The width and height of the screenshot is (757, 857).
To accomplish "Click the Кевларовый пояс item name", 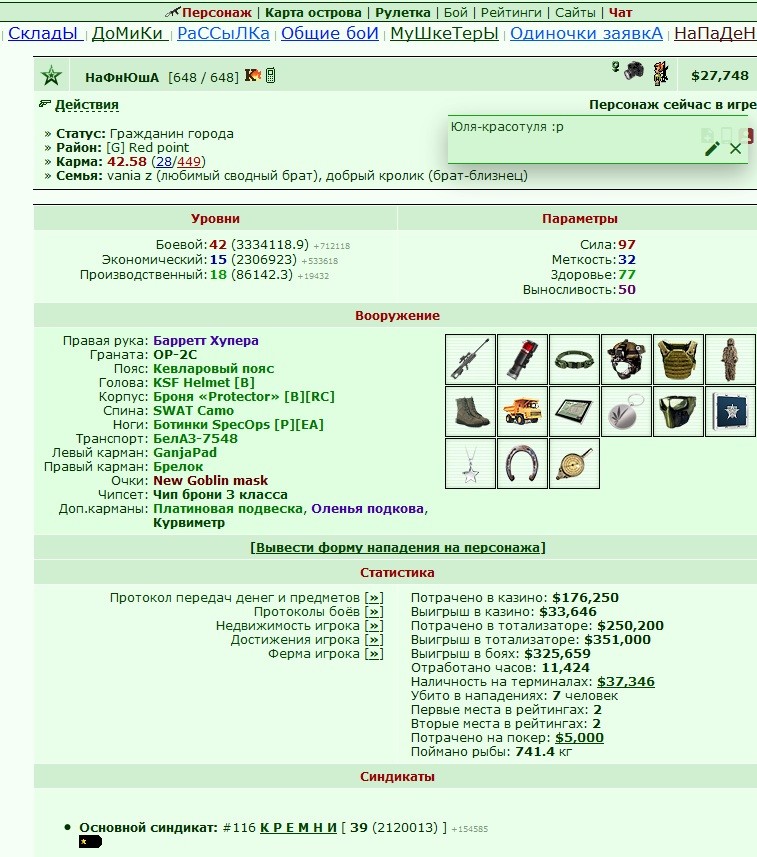I will pos(213,369).
